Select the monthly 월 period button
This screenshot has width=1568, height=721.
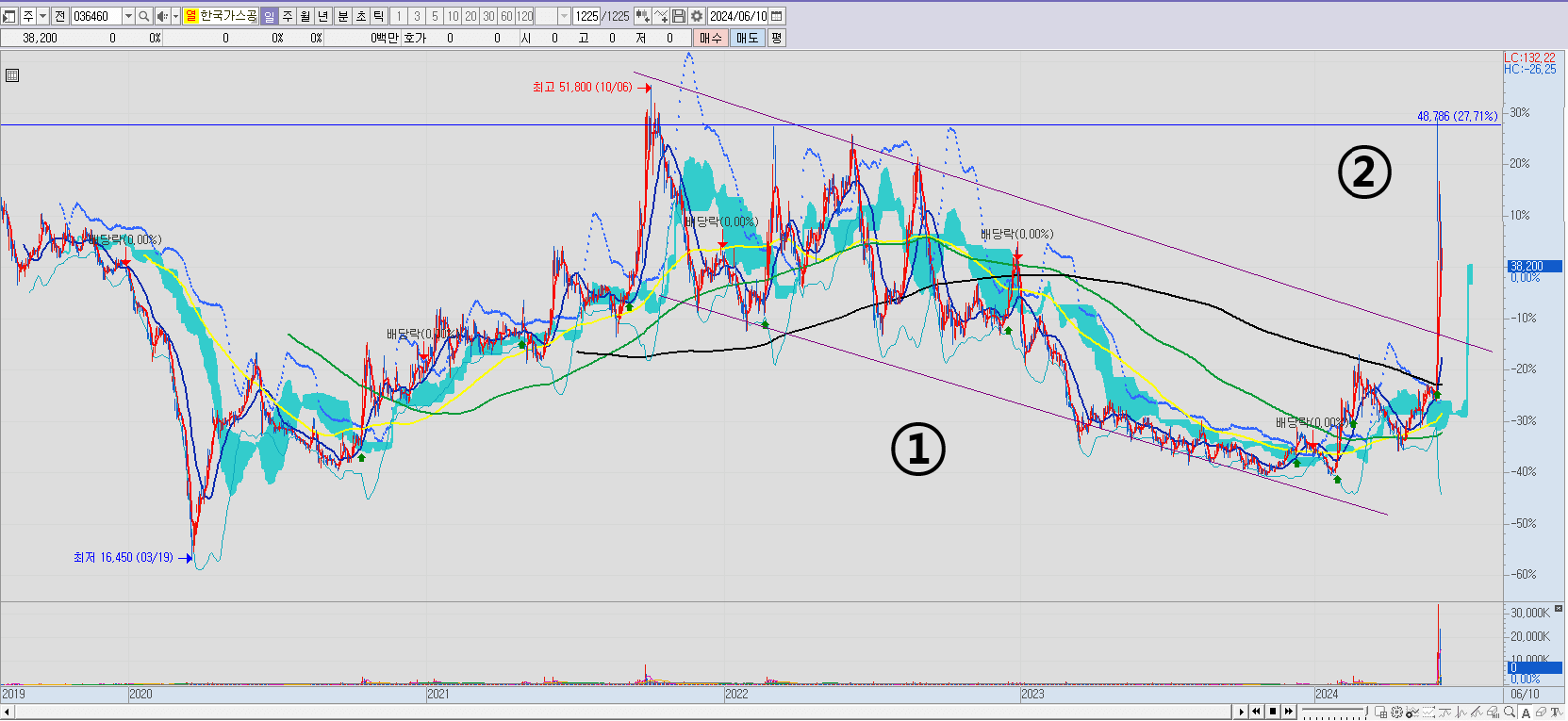[305, 16]
